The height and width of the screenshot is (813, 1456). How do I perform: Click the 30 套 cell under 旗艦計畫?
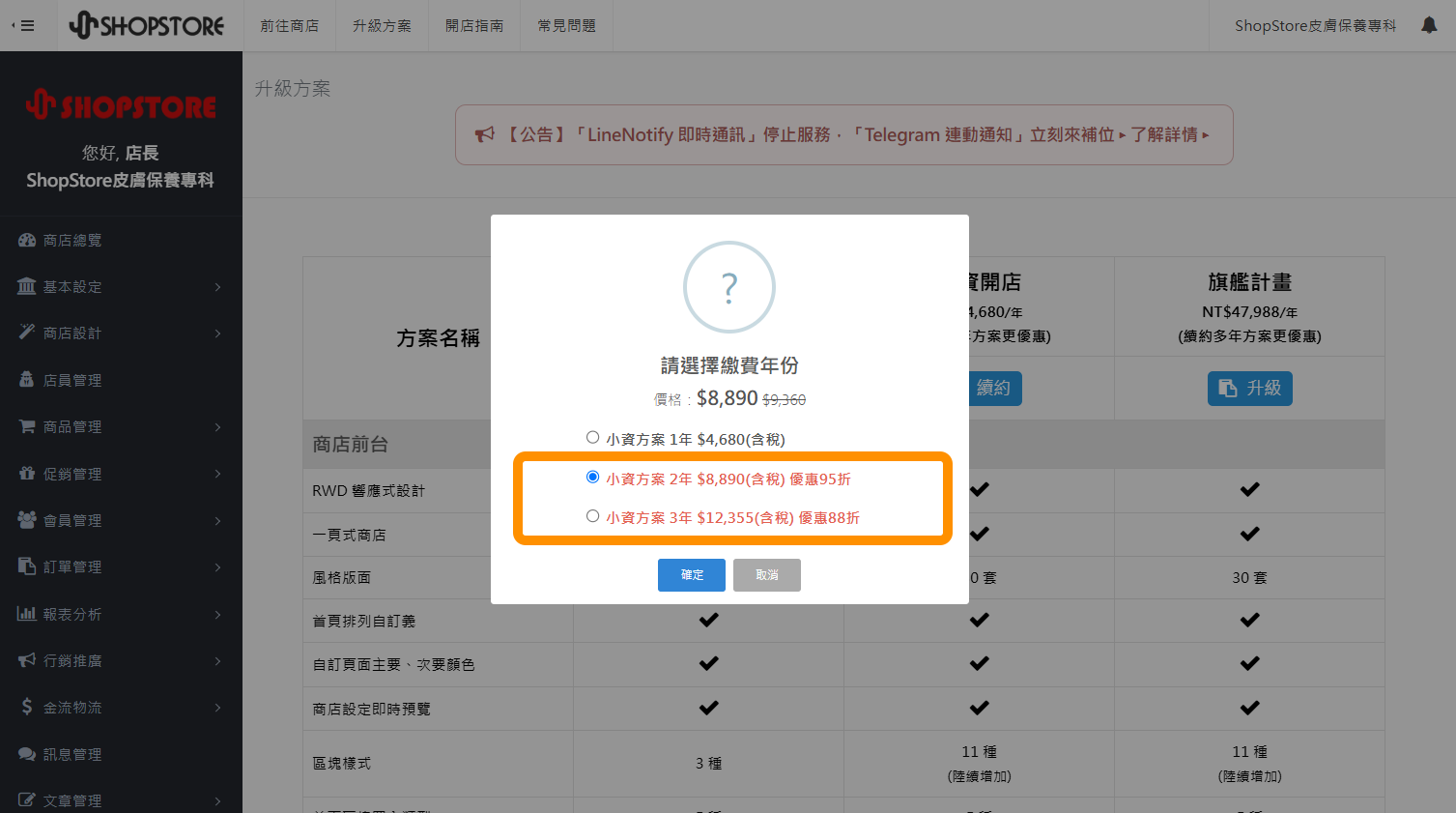[x=1249, y=578]
